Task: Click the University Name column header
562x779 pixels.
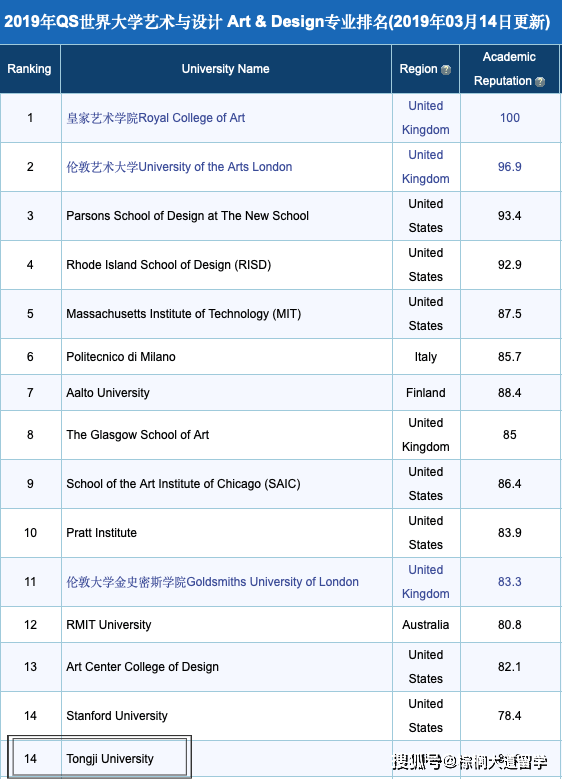Action: (226, 69)
